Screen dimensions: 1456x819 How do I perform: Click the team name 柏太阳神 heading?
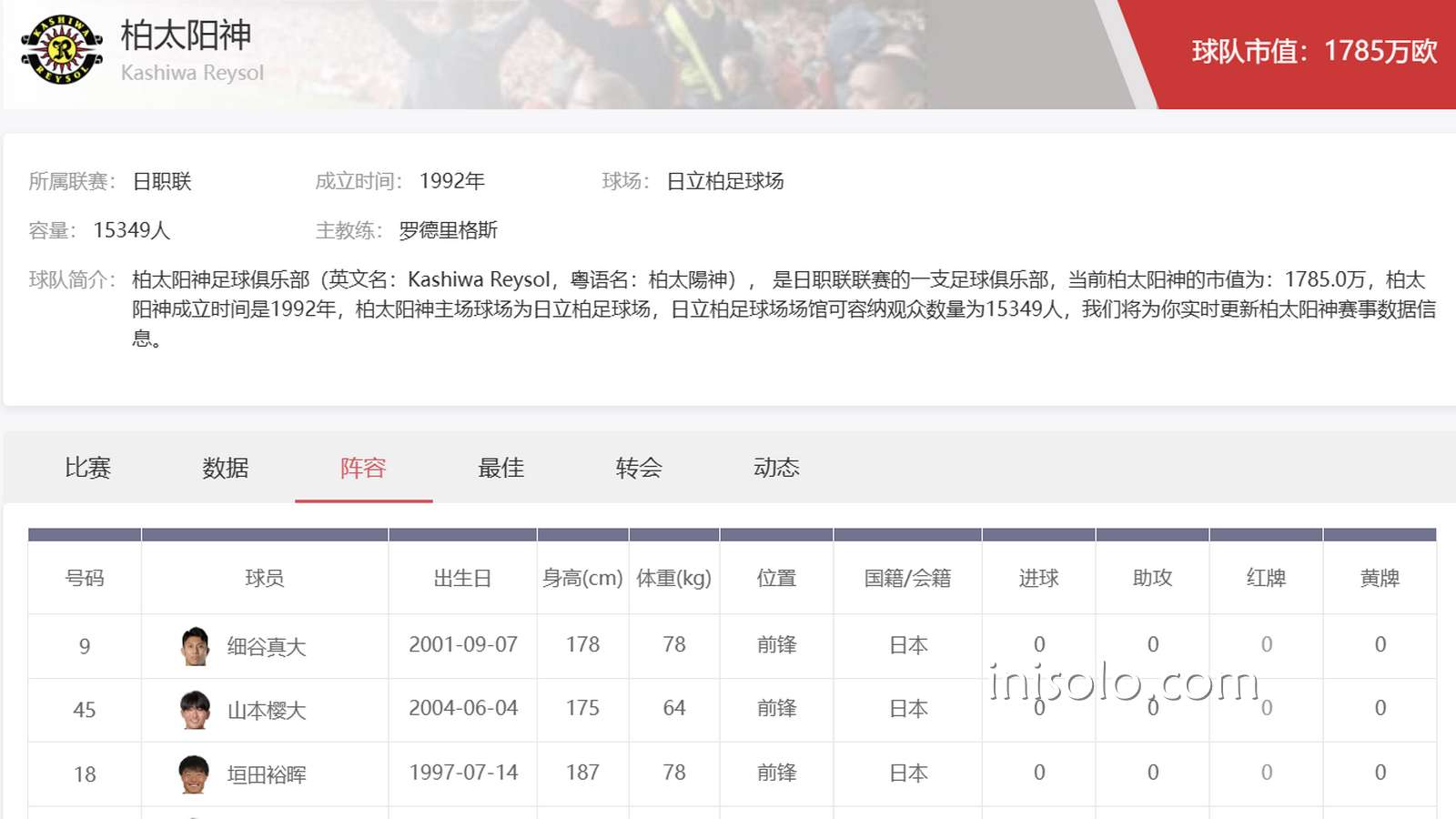pyautogui.click(x=186, y=35)
